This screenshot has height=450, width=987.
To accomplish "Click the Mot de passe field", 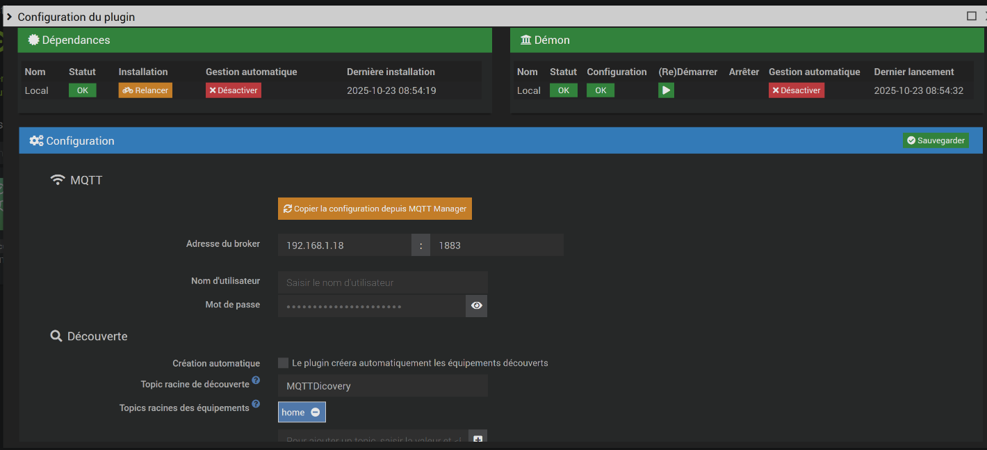I will pyautogui.click(x=371, y=306).
